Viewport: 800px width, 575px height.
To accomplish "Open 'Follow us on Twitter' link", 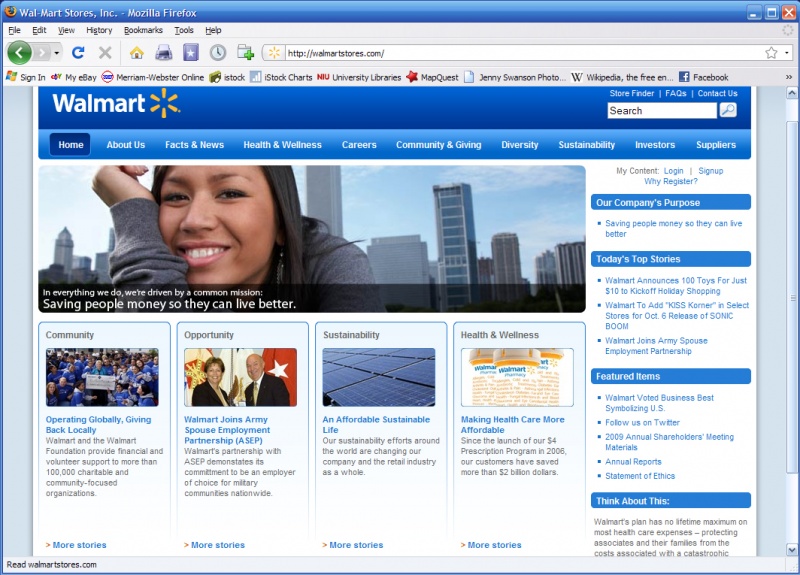I will click(642, 422).
